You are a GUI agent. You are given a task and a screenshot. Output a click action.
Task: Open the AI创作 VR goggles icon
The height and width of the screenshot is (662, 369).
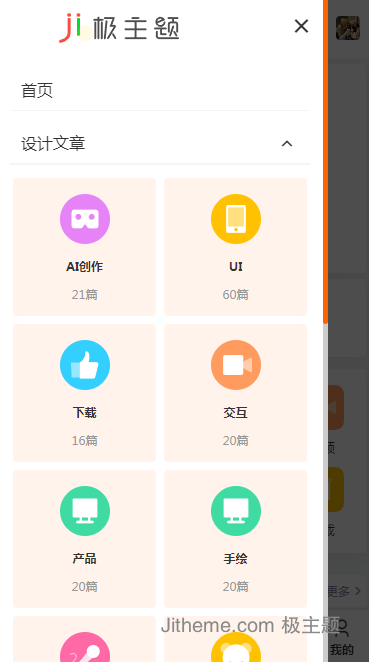click(85, 219)
